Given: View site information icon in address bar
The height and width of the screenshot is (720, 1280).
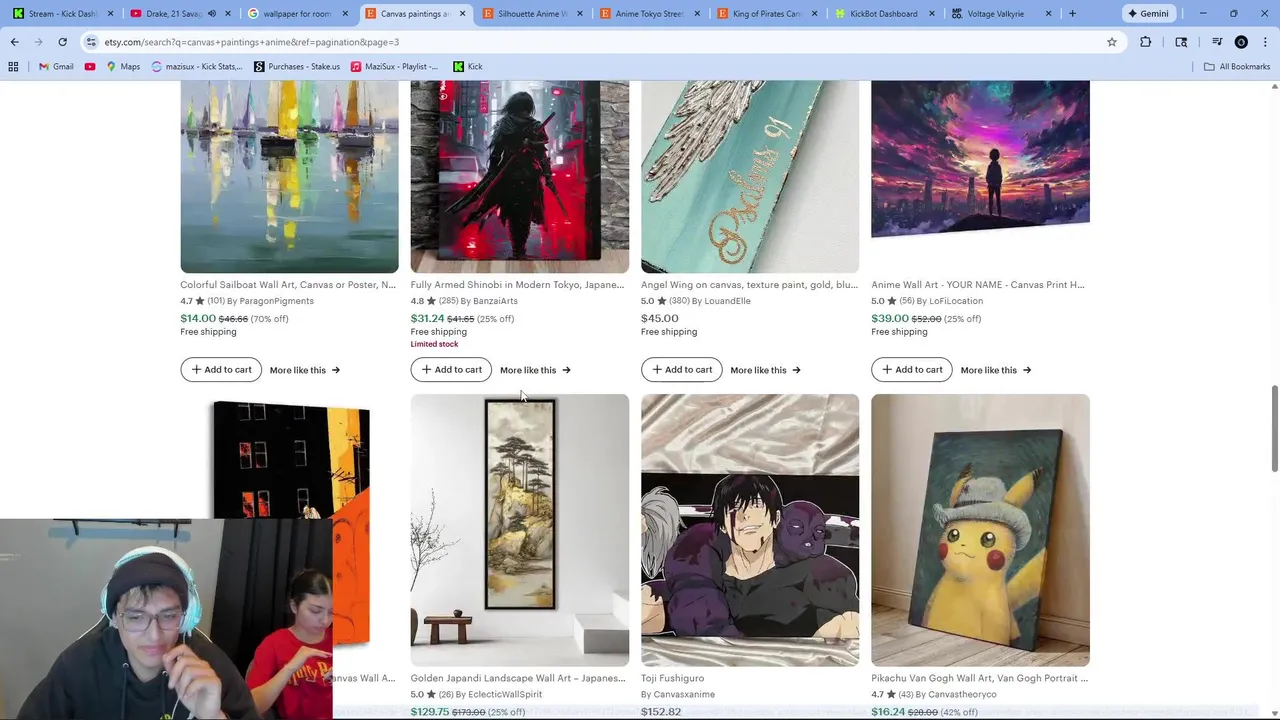Looking at the screenshot, I should [x=91, y=42].
